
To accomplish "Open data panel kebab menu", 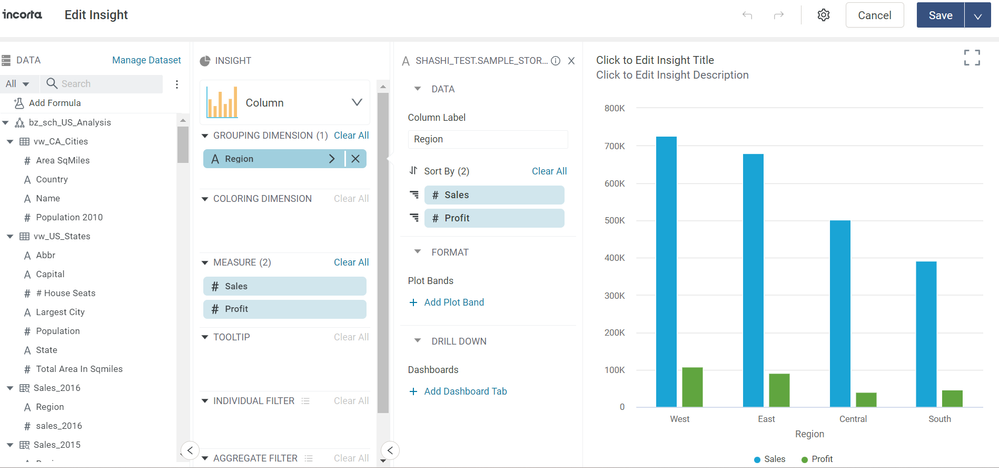I will 177,84.
